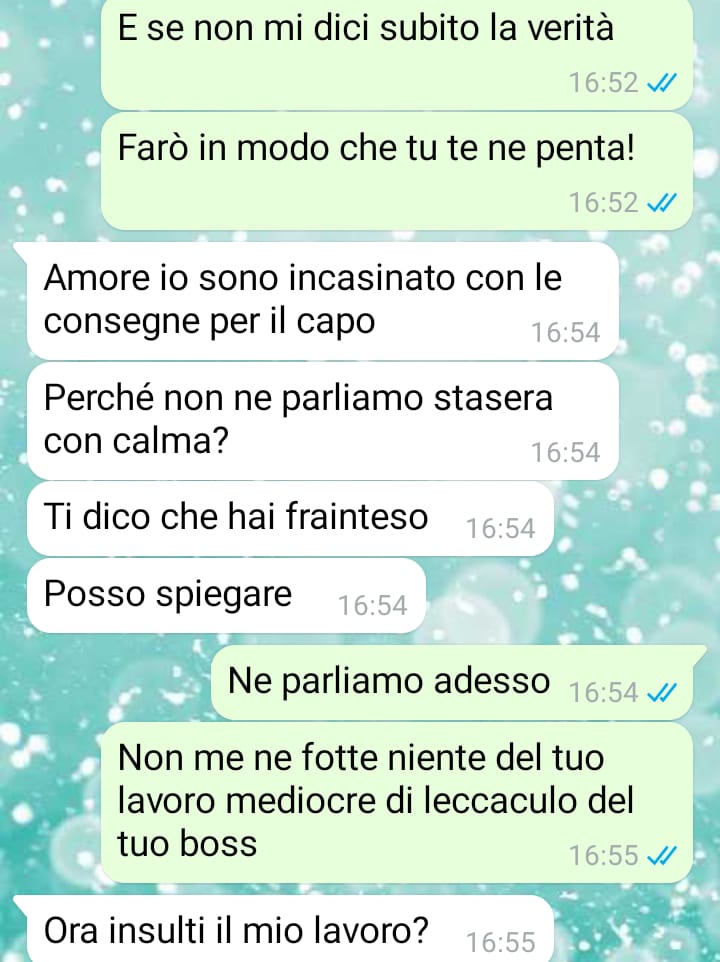Viewport: 720px width, 962px height.
Task: Select the message 'E se non mi dici subito la verità'
Action: pyautogui.click(x=397, y=54)
